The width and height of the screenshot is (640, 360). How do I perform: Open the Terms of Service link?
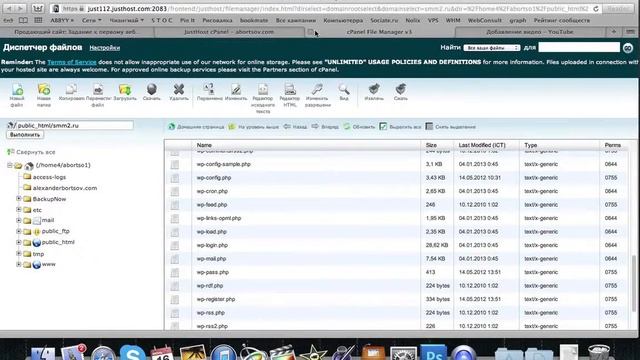[72, 62]
